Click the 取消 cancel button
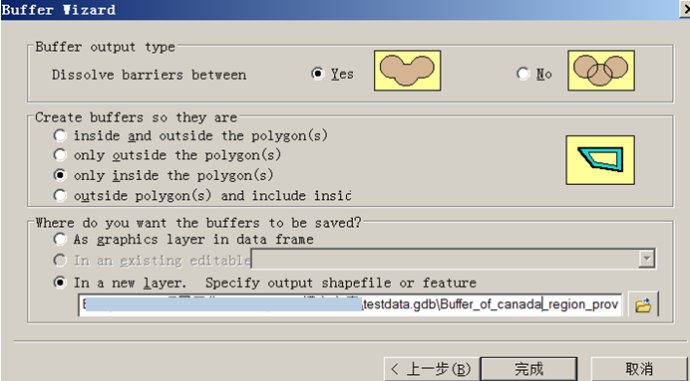This screenshot has width=690, height=381. point(639,369)
